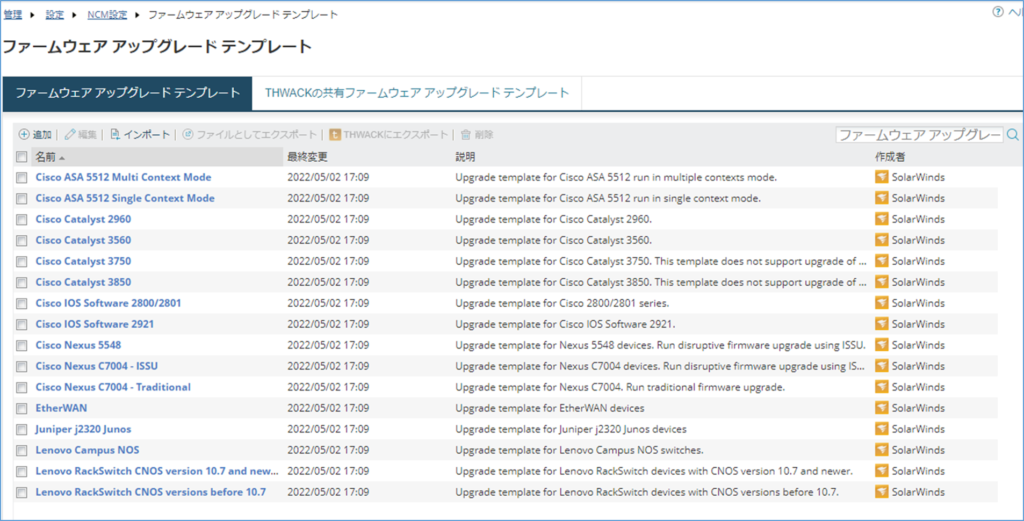Click SolarWinds icon in Cisco Catalyst 2960 row
The width and height of the screenshot is (1024, 521).
[x=882, y=219]
